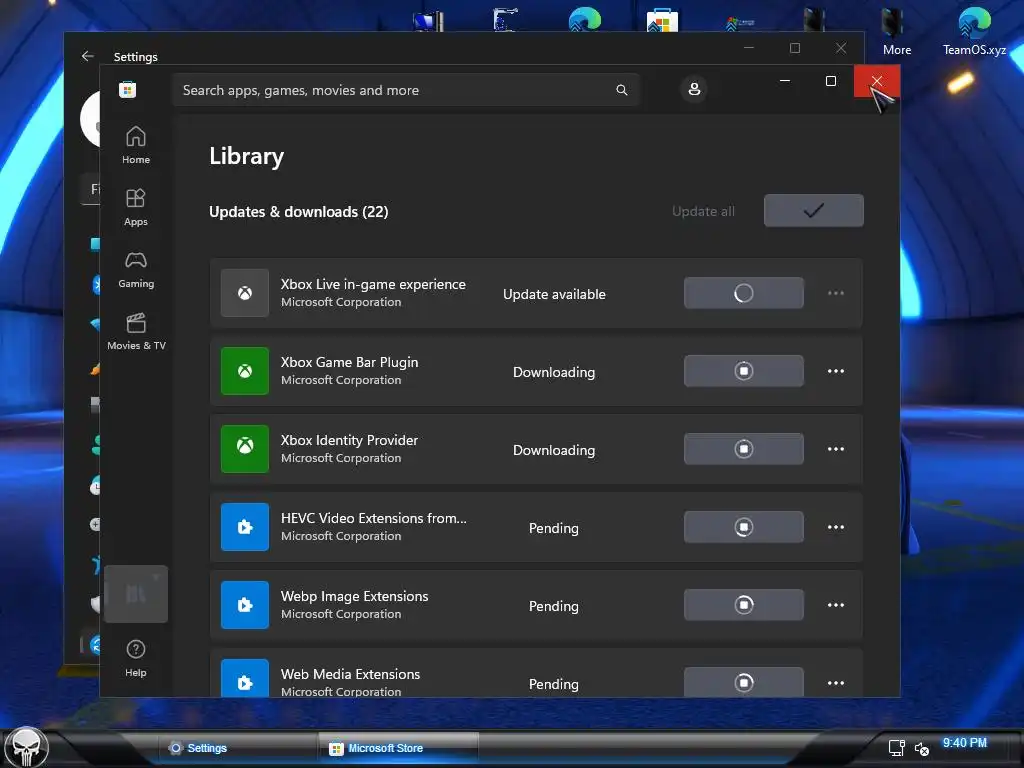The width and height of the screenshot is (1024, 768).
Task: Select the Xbox Identity Provider title
Action: pyautogui.click(x=349, y=440)
